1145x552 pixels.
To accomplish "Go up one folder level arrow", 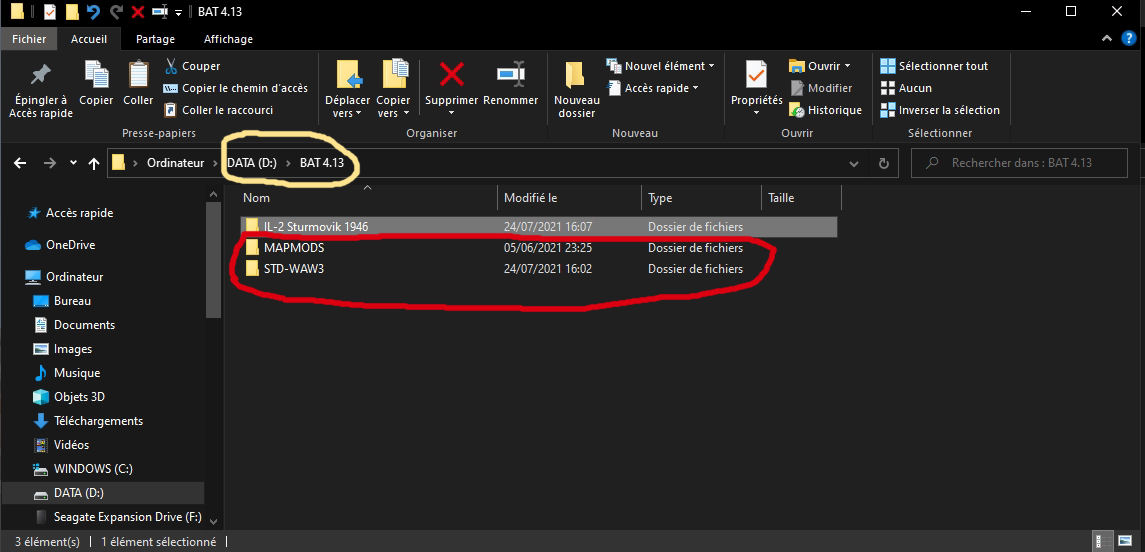I will 93,164.
